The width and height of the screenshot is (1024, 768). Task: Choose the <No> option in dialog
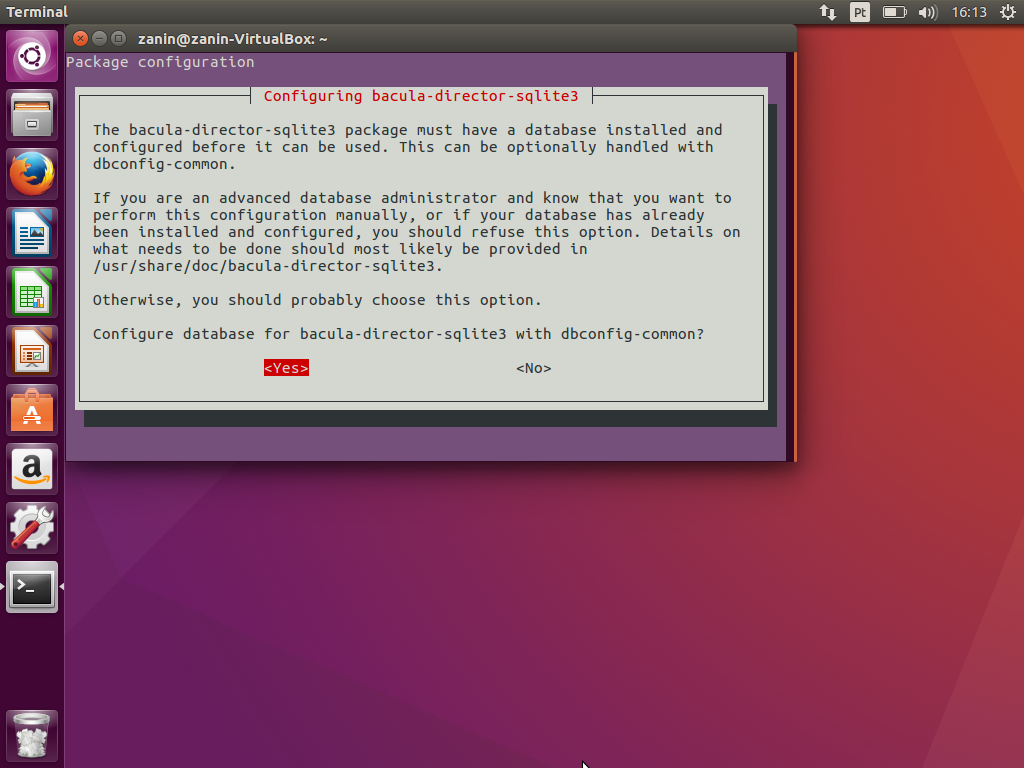(x=534, y=368)
